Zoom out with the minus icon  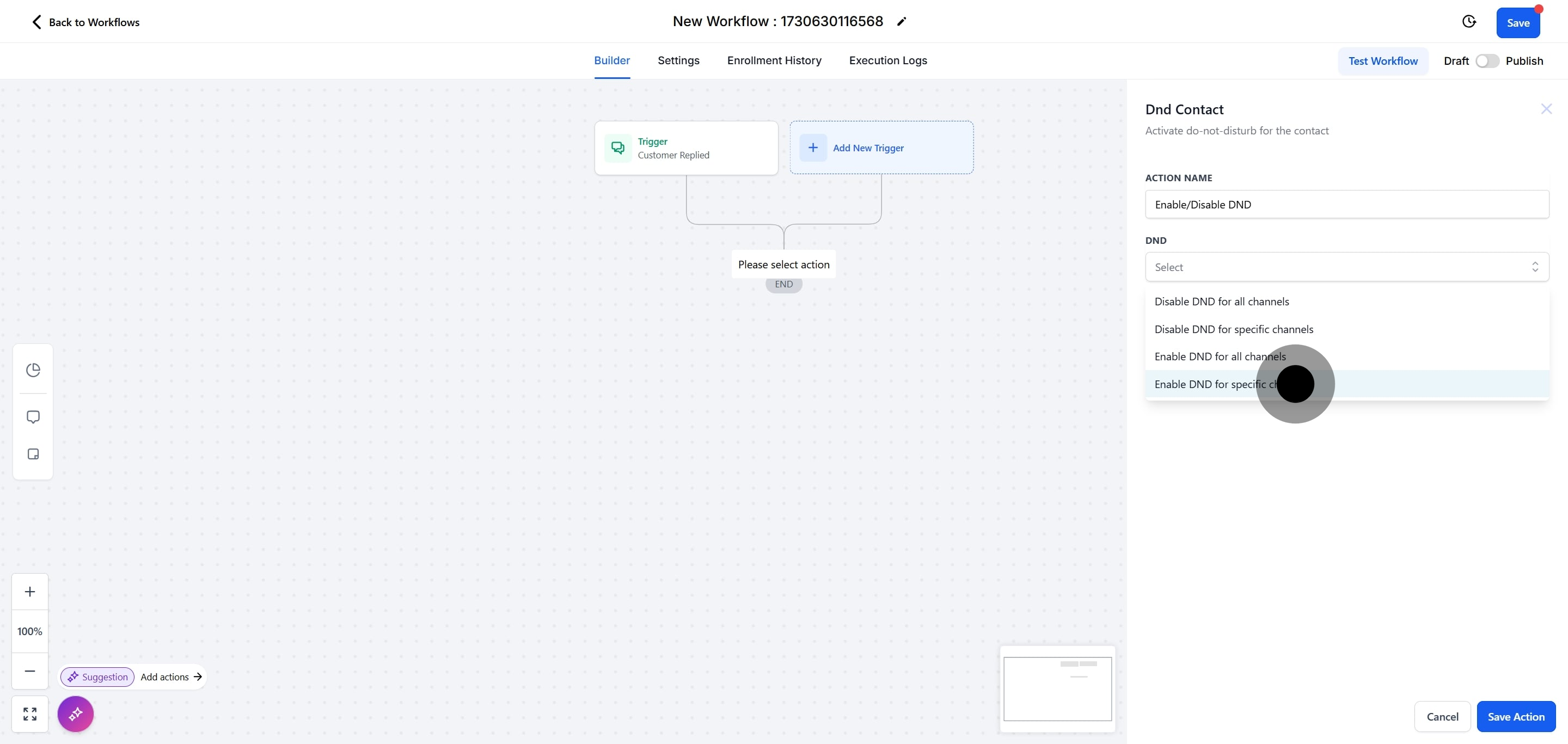point(30,671)
